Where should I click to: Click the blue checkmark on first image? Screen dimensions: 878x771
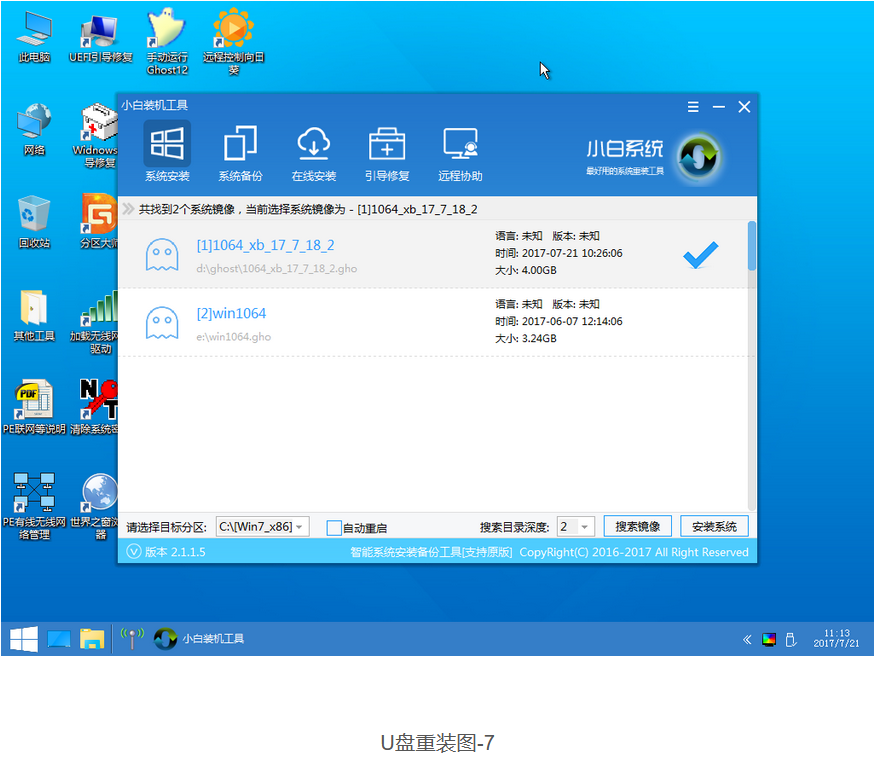pyautogui.click(x=700, y=256)
